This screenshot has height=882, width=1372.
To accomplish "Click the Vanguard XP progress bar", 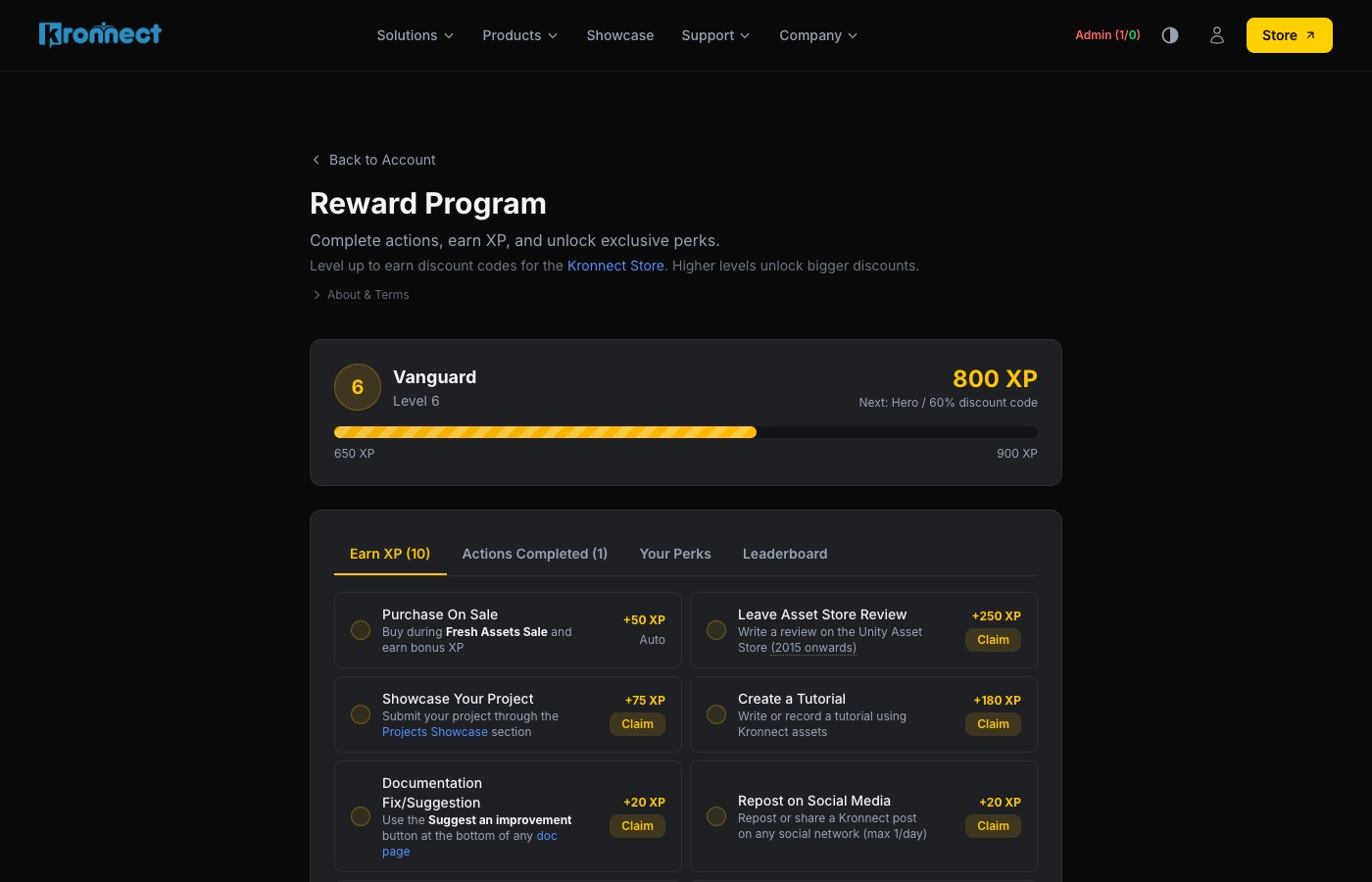I will click(686, 431).
